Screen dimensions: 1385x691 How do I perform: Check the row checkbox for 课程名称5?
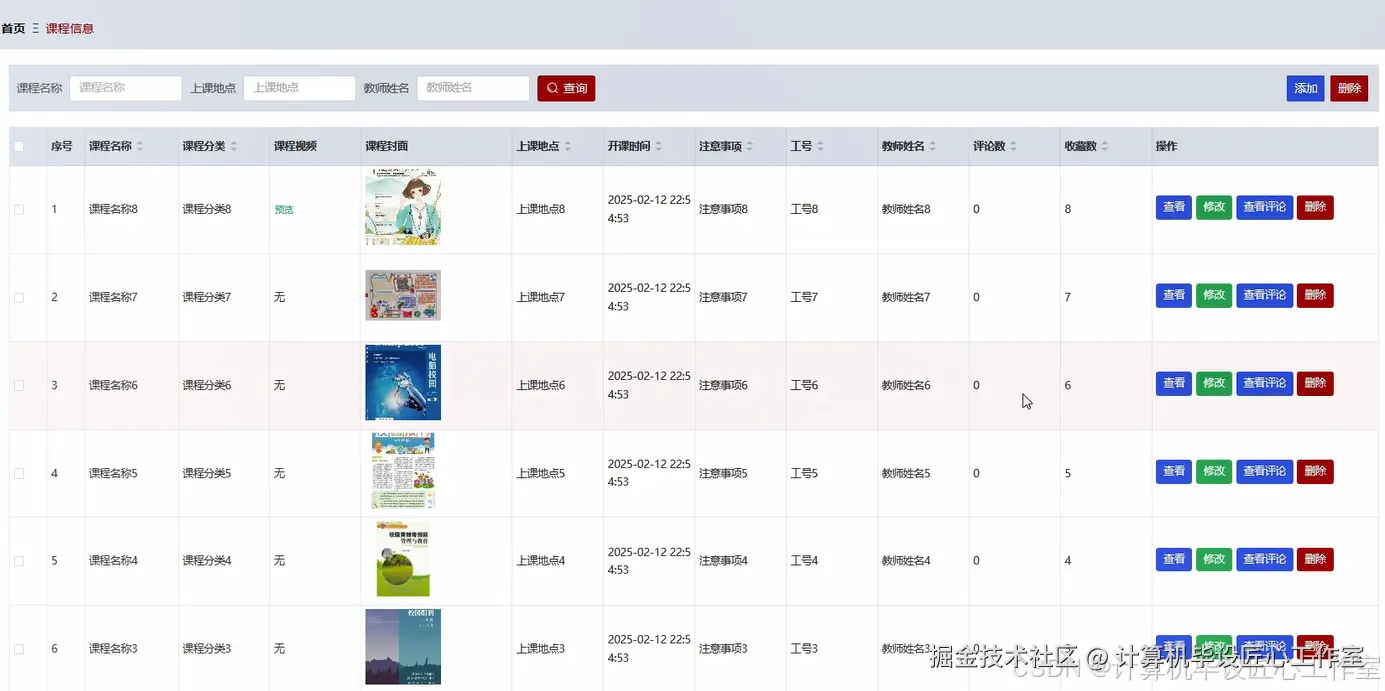[x=18, y=472]
